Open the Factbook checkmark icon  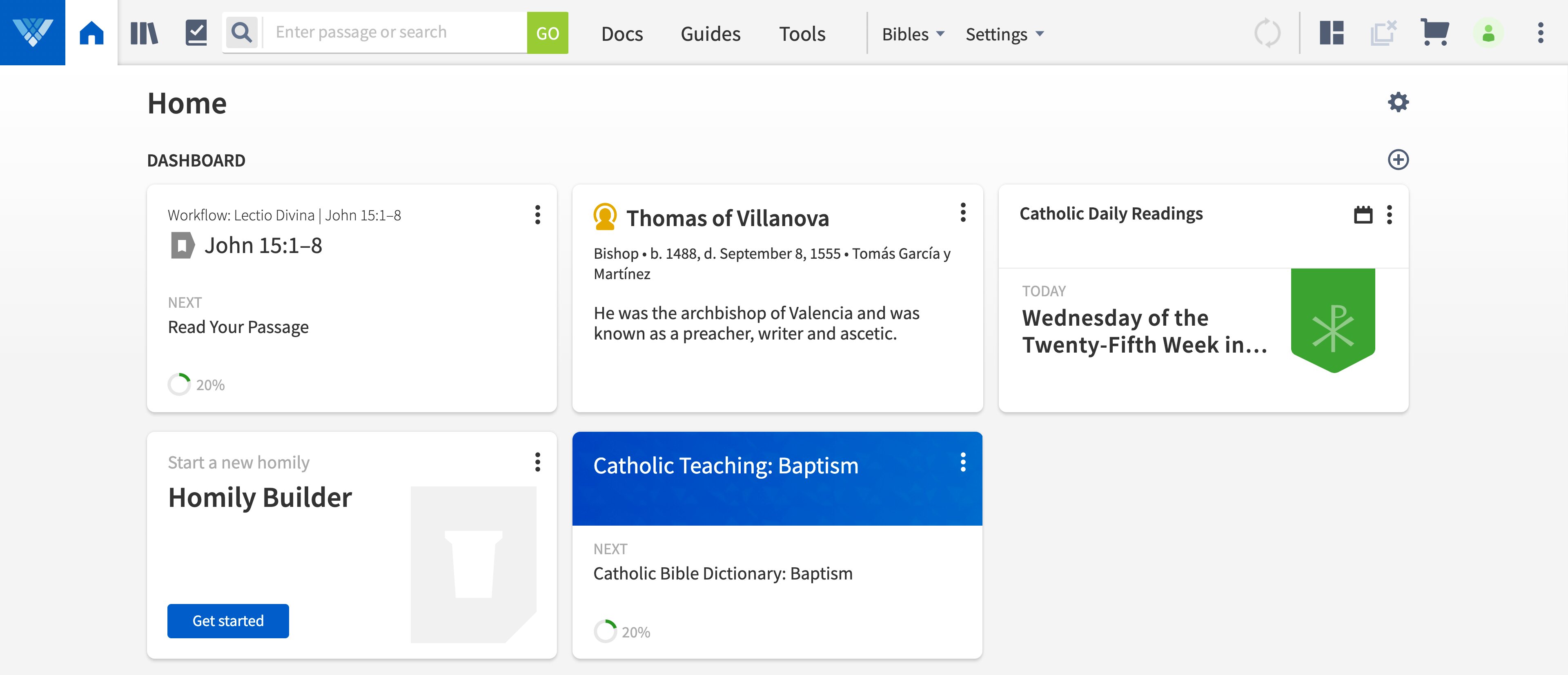coord(196,33)
